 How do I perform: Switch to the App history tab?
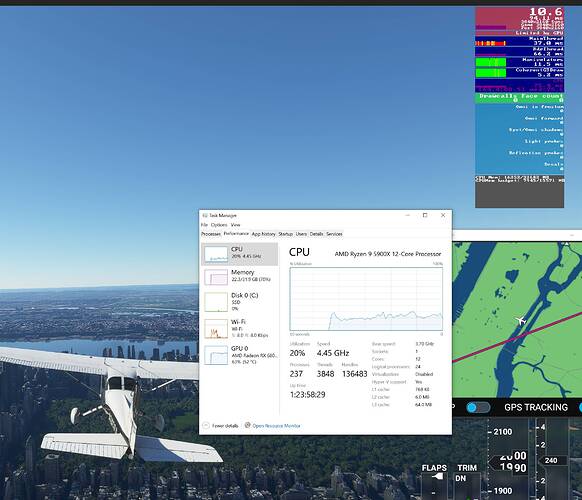[x=264, y=234]
